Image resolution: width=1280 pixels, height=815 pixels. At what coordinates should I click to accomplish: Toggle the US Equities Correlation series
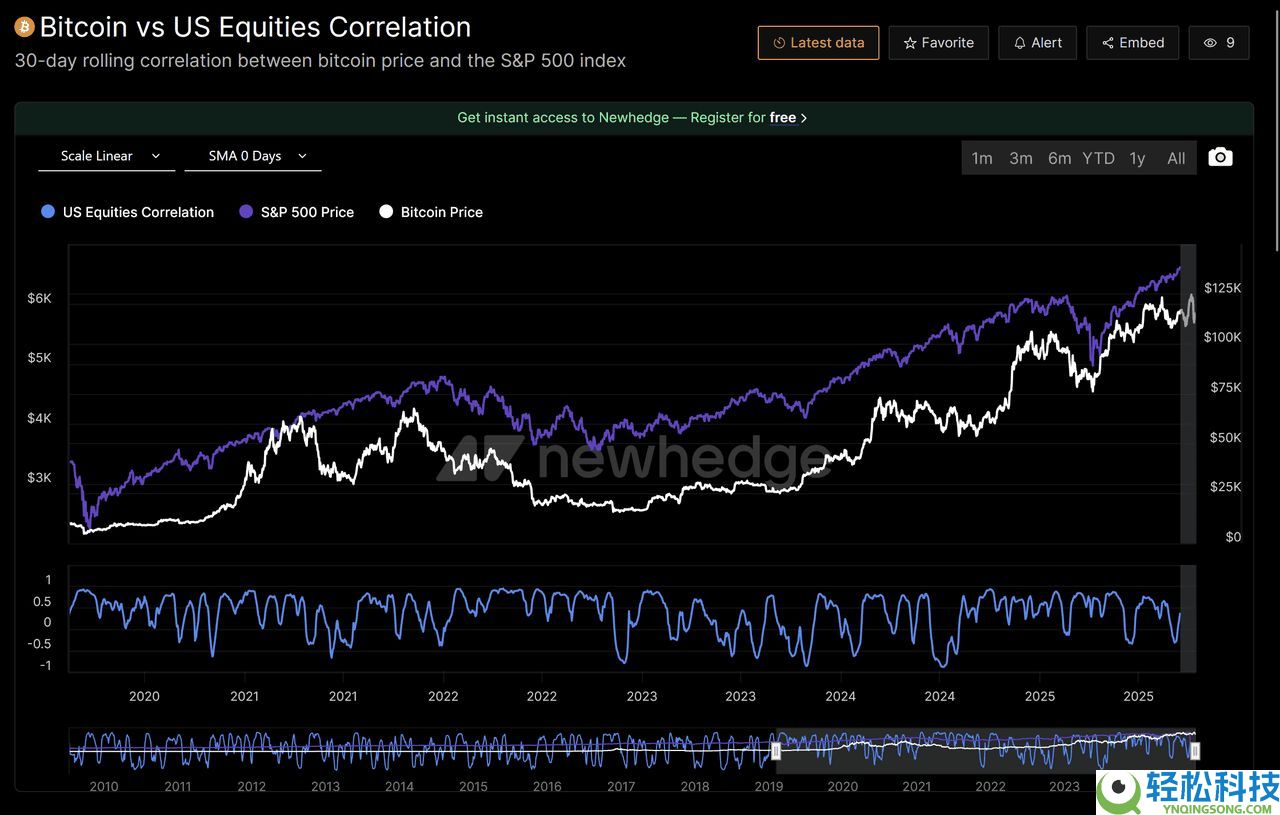click(x=127, y=212)
